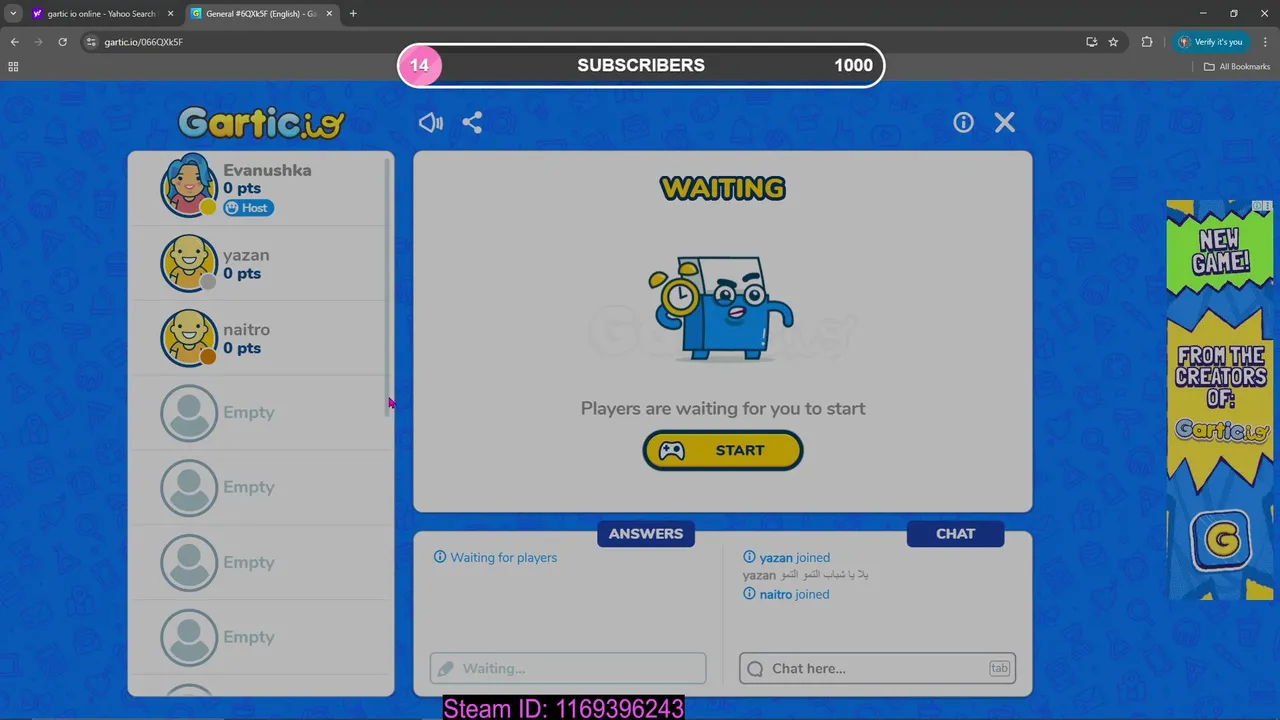Click naitro's name in the joined message

[776, 594]
